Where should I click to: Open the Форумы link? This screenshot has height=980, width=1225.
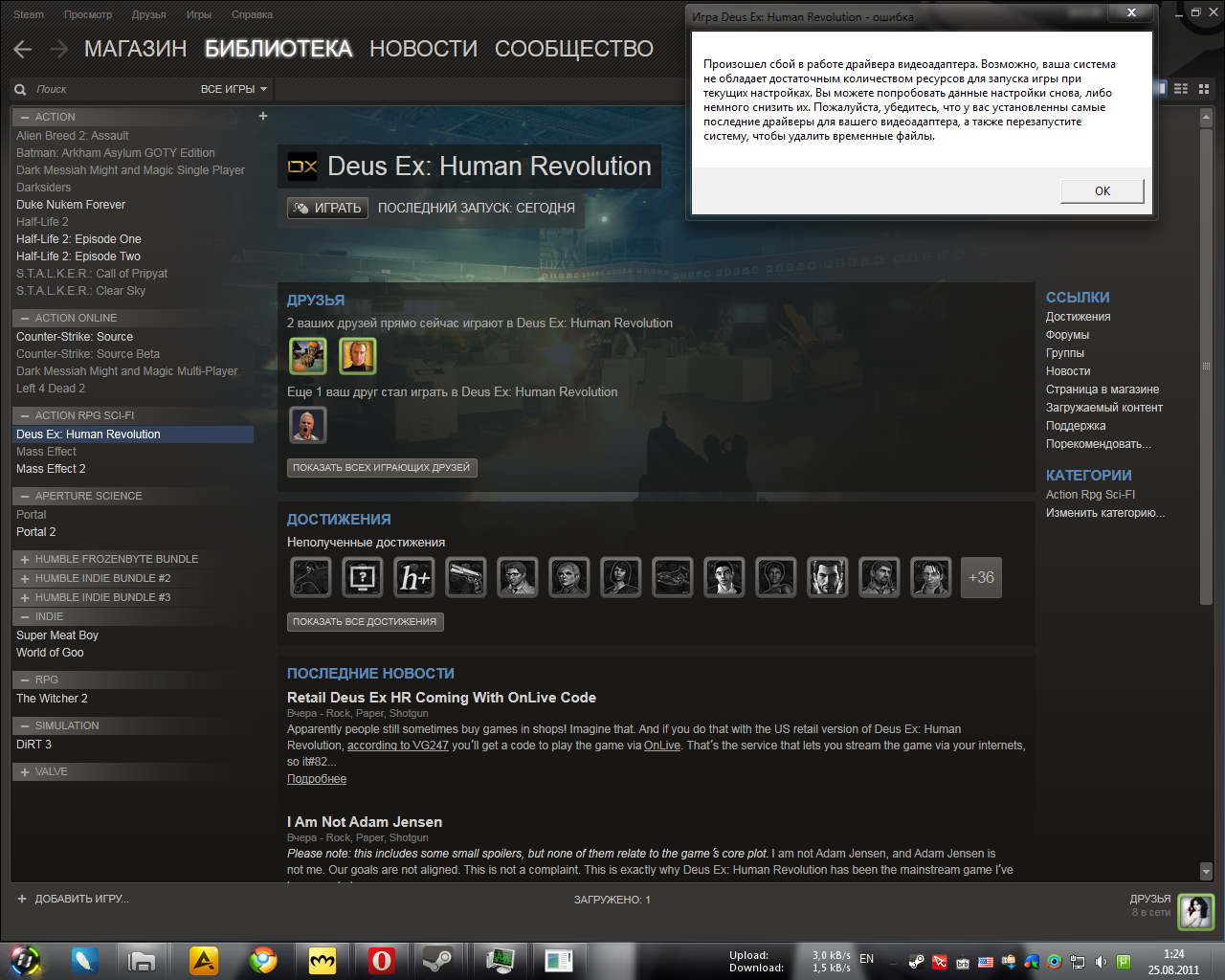(1067, 335)
